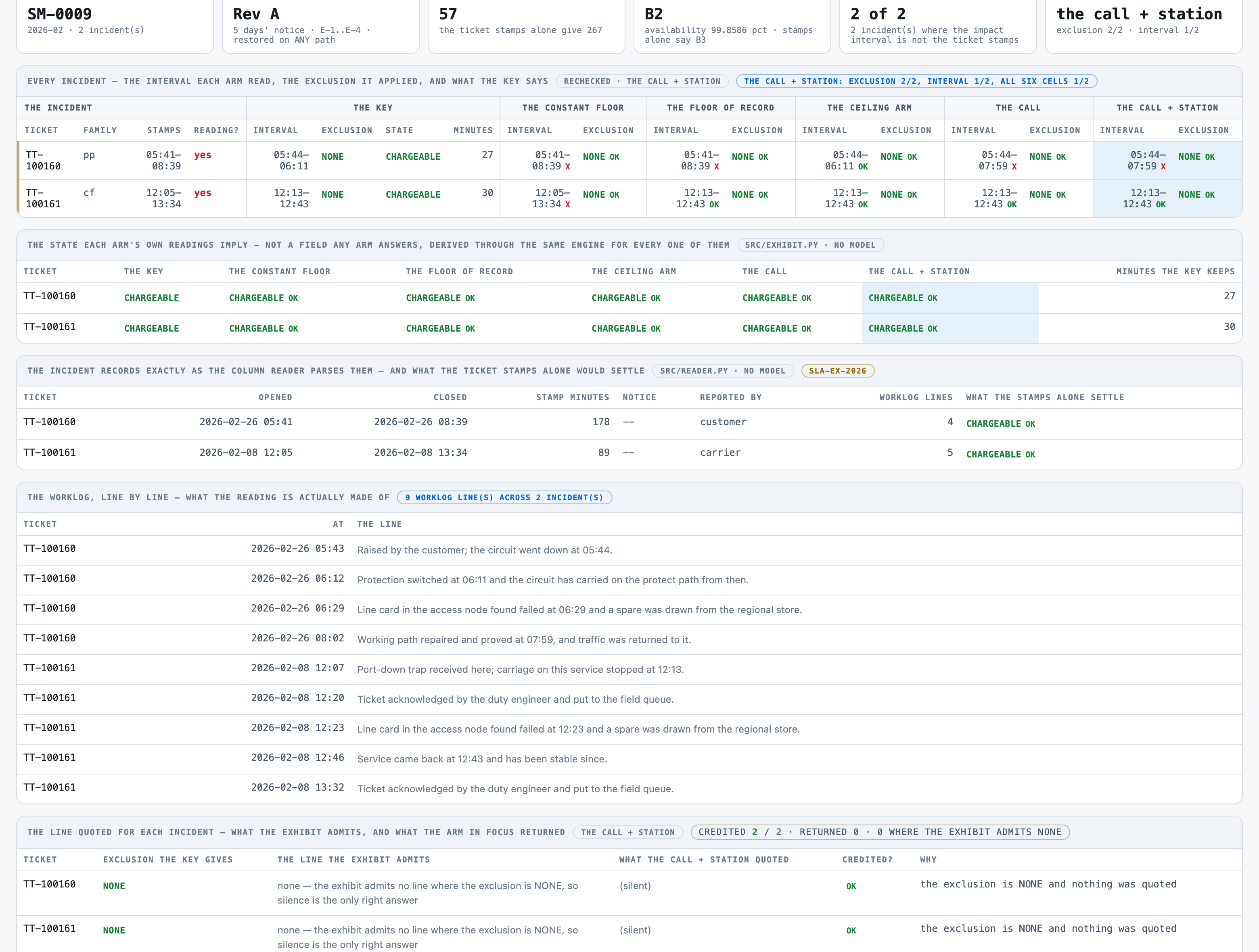Viewport: 1259px width, 952px height.
Task: Select the '9 worklog line(s) across 2 incident(s)' pill
Action: coord(504,497)
